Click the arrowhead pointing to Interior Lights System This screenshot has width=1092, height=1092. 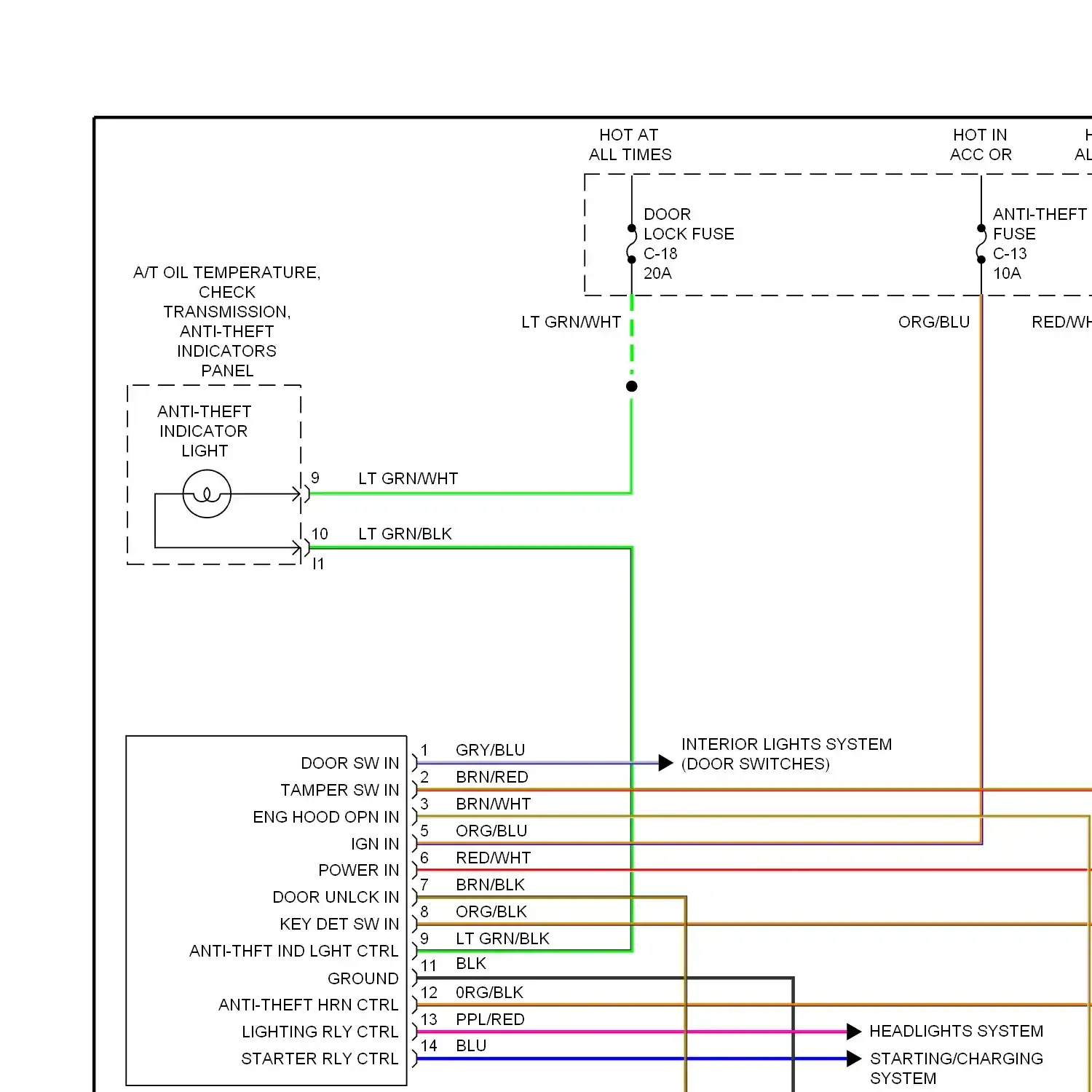coord(665,763)
